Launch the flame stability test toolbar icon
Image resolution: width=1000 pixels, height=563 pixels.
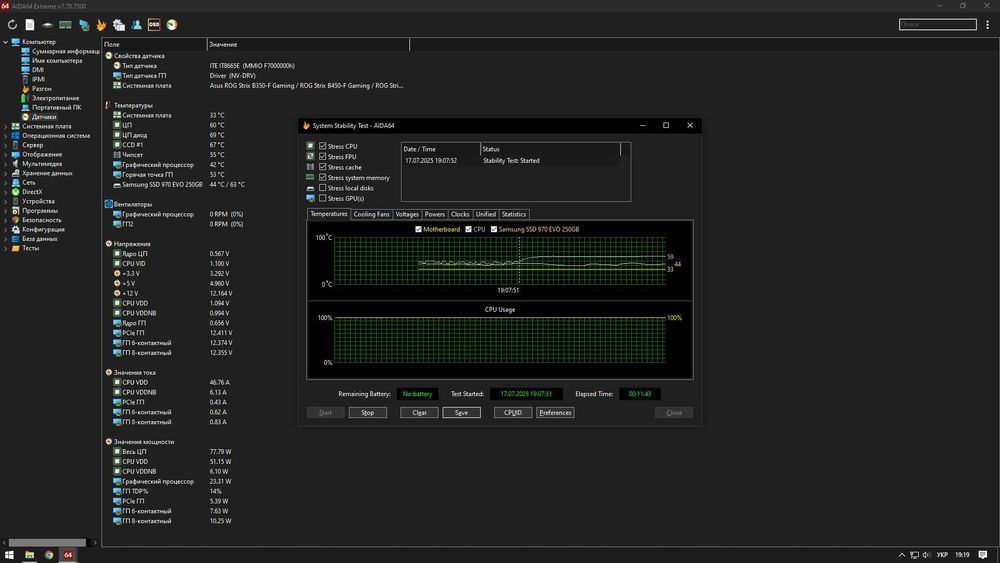tap(101, 24)
